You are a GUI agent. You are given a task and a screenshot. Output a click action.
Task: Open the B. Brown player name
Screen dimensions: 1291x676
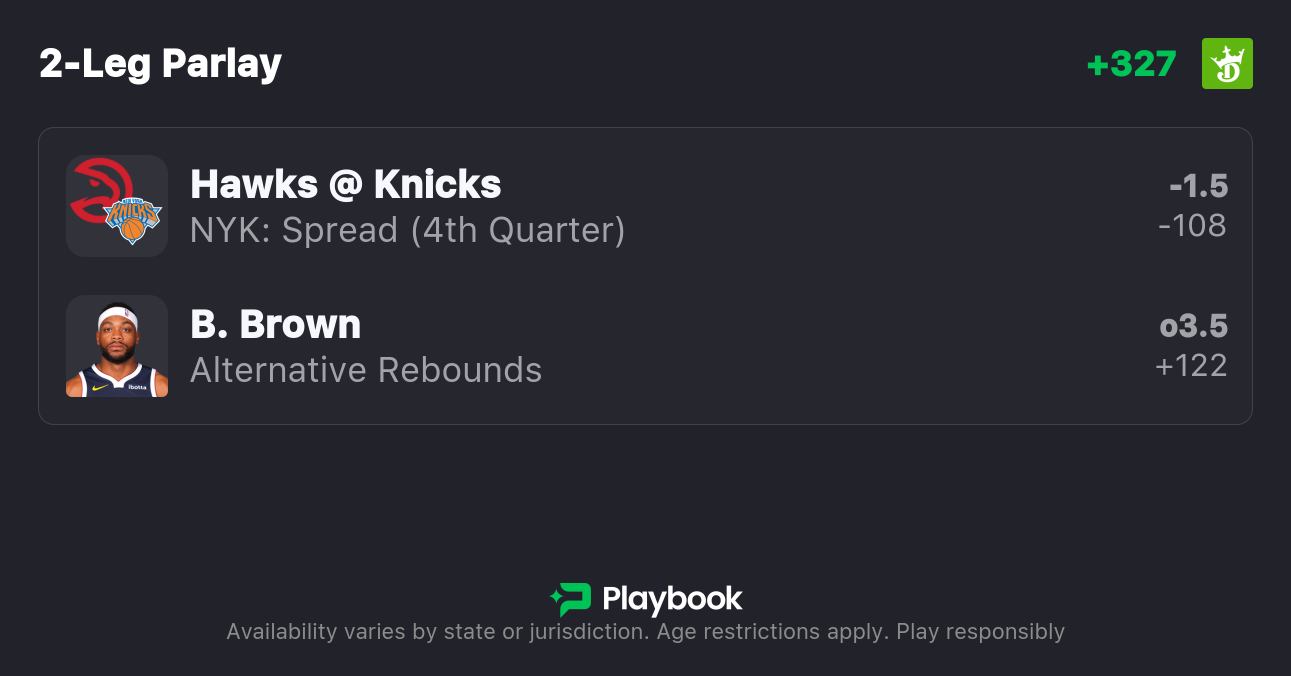pos(275,324)
